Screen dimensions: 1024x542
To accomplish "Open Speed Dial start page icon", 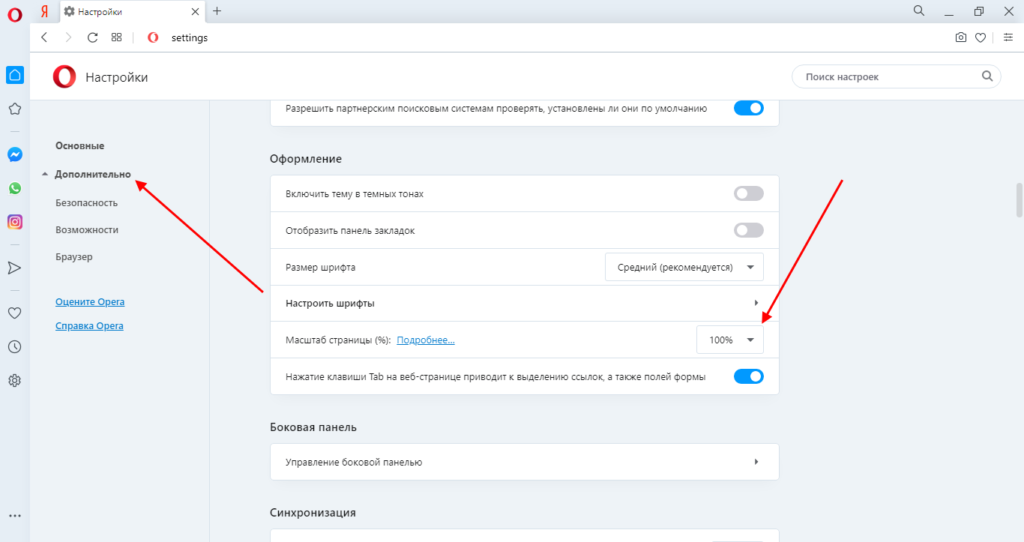I will (116, 38).
